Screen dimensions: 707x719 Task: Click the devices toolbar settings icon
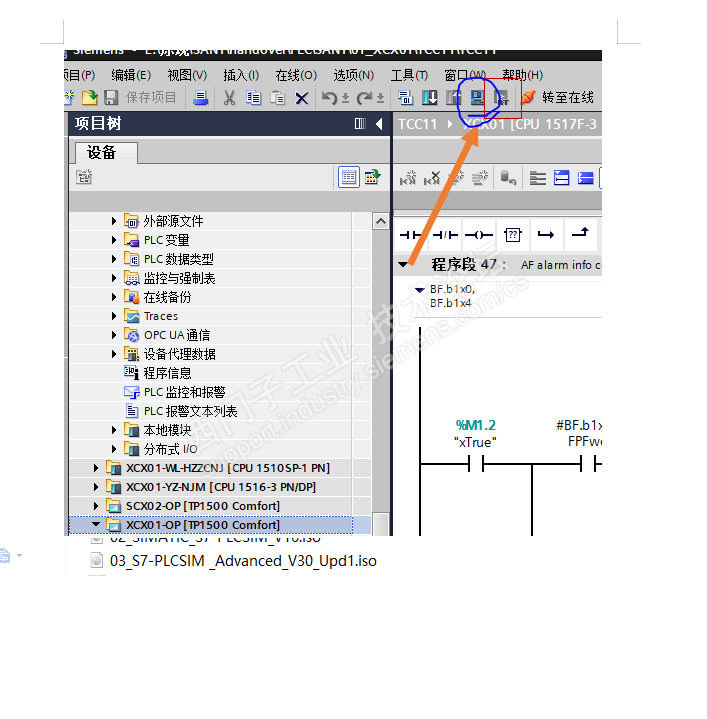coord(84,177)
